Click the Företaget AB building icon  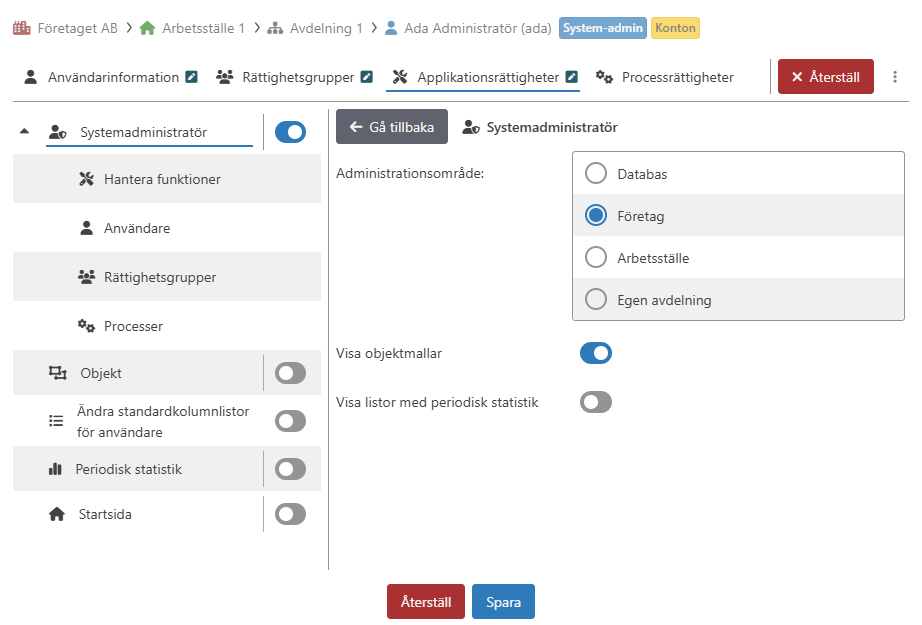tap(22, 28)
